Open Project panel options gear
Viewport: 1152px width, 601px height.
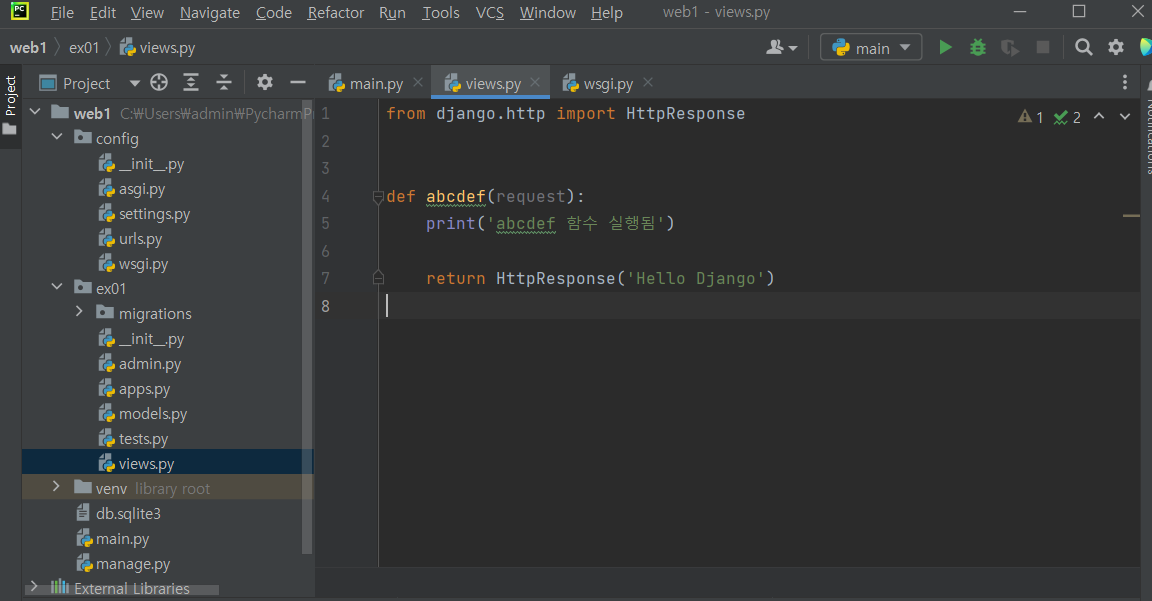(x=264, y=82)
